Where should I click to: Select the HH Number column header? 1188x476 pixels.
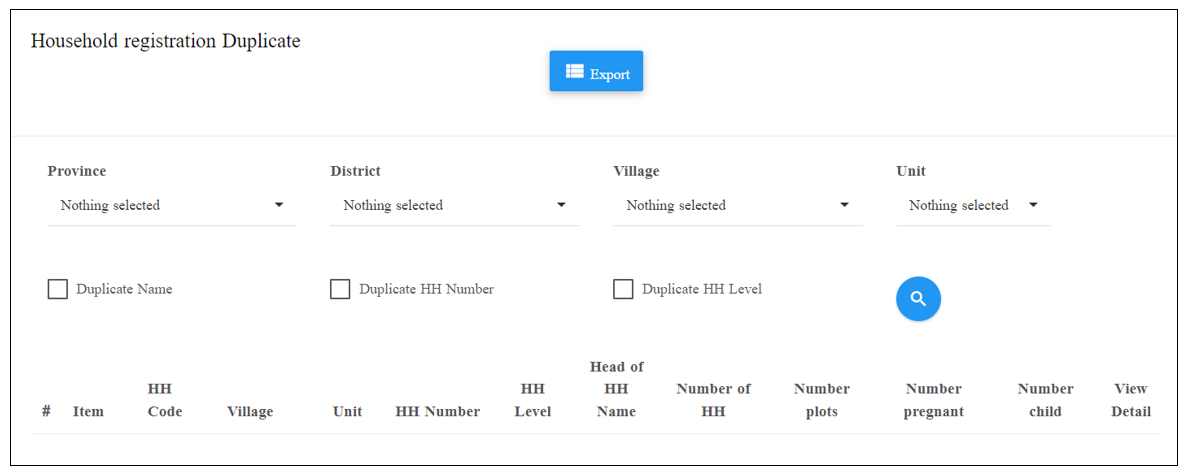(438, 412)
